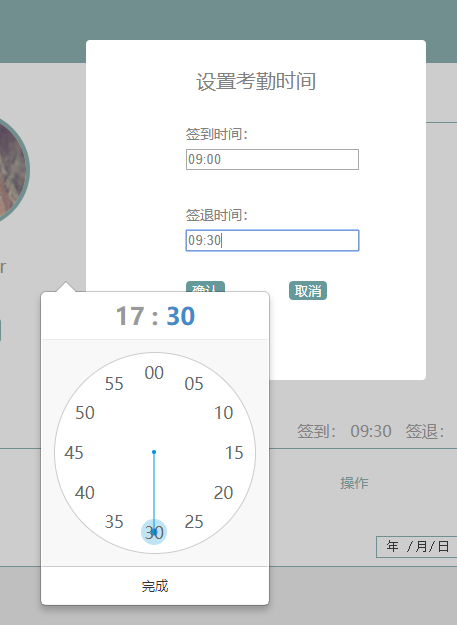457x625 pixels.
Task: Click the user avatar picture
Action: coord(12,170)
